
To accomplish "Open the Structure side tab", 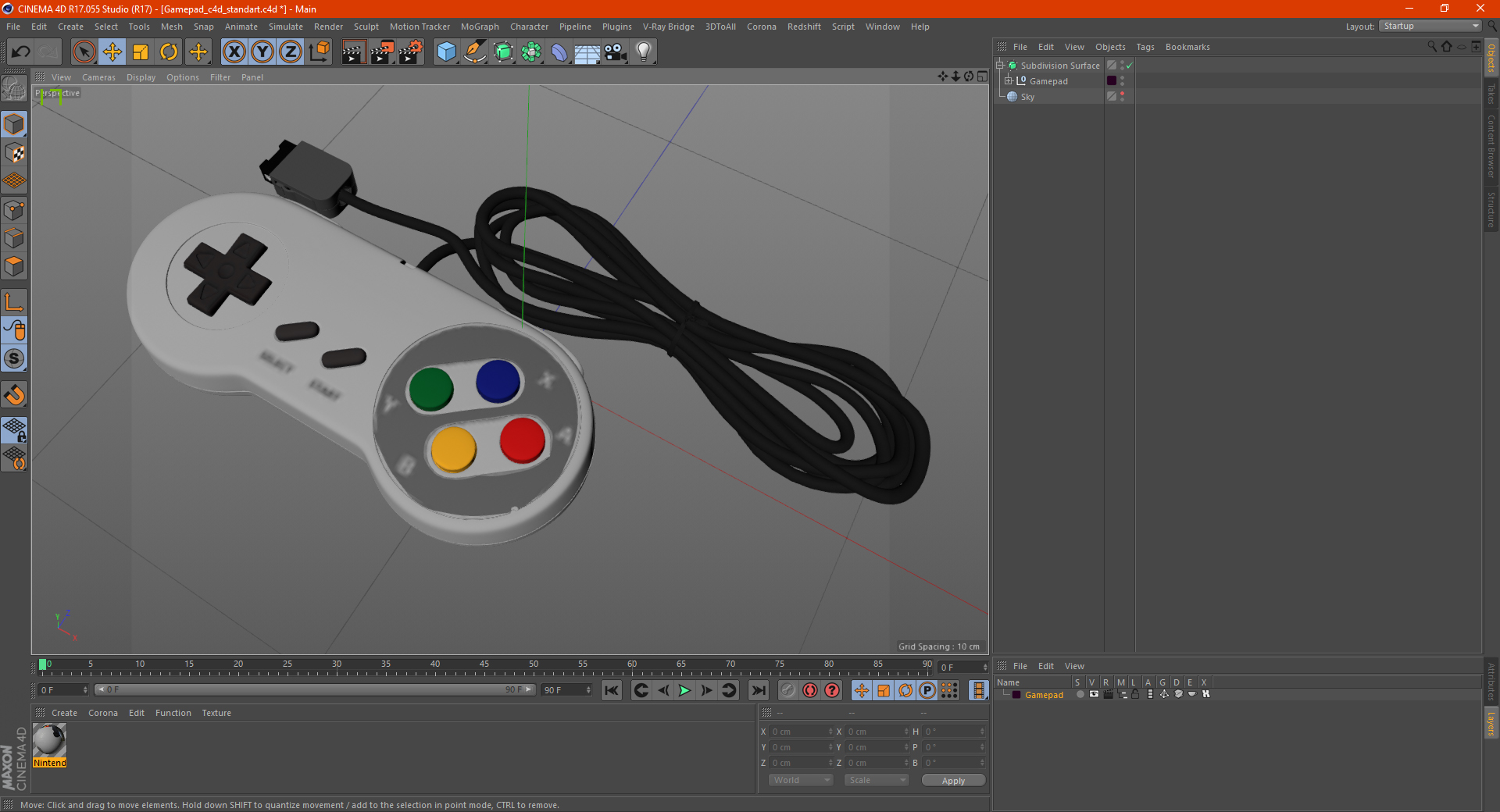I will click(x=1491, y=209).
